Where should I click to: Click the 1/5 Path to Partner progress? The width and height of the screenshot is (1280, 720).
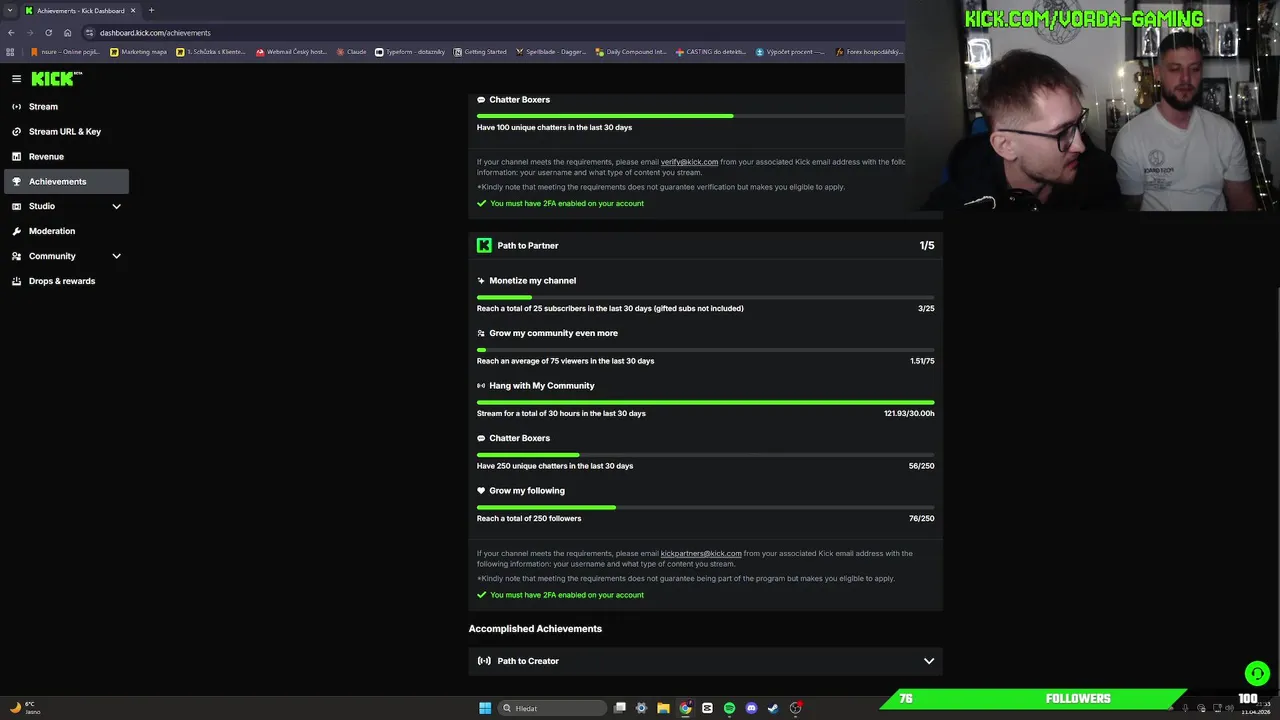click(927, 245)
